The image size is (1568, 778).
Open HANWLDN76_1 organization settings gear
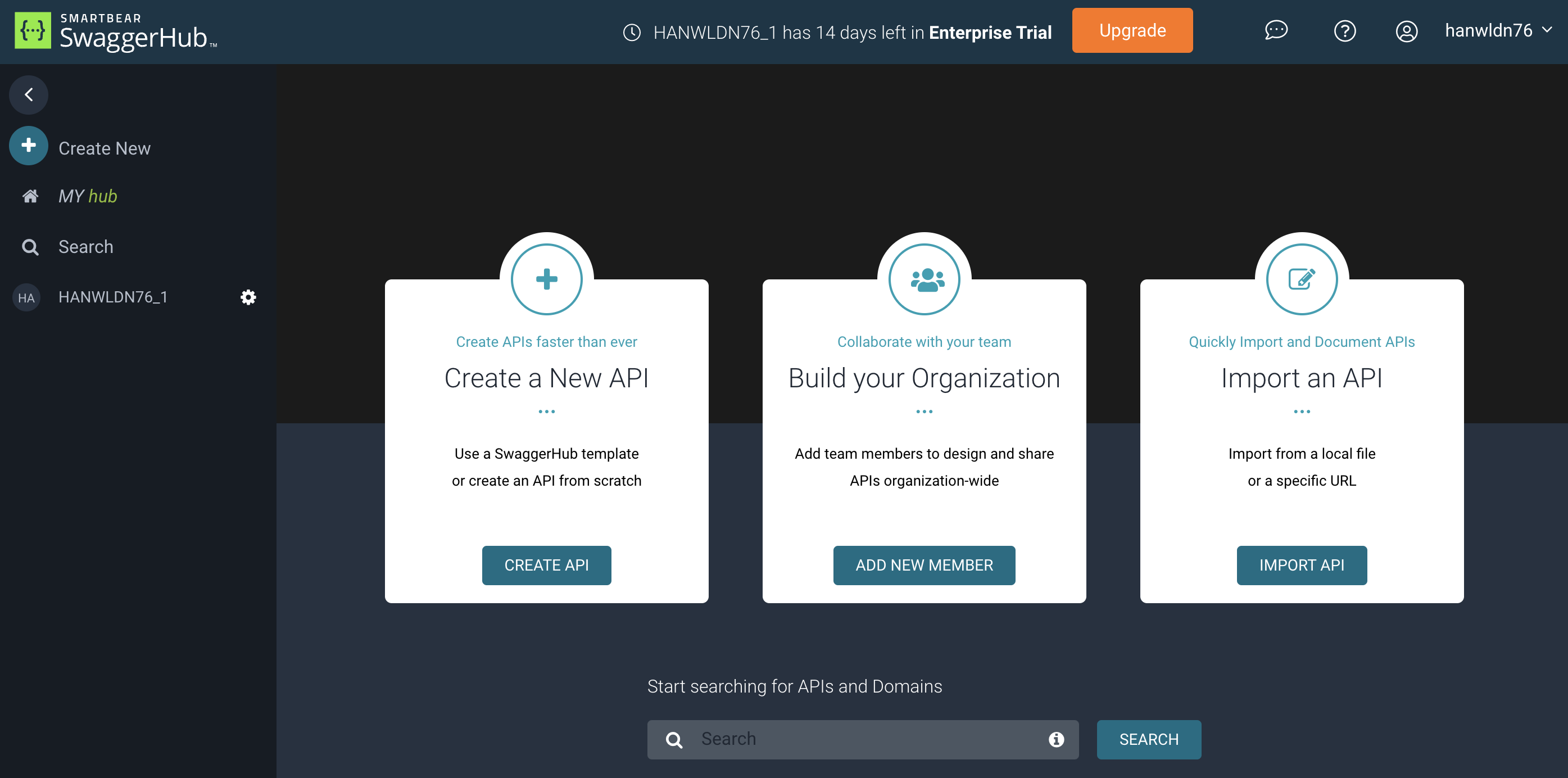click(x=248, y=297)
